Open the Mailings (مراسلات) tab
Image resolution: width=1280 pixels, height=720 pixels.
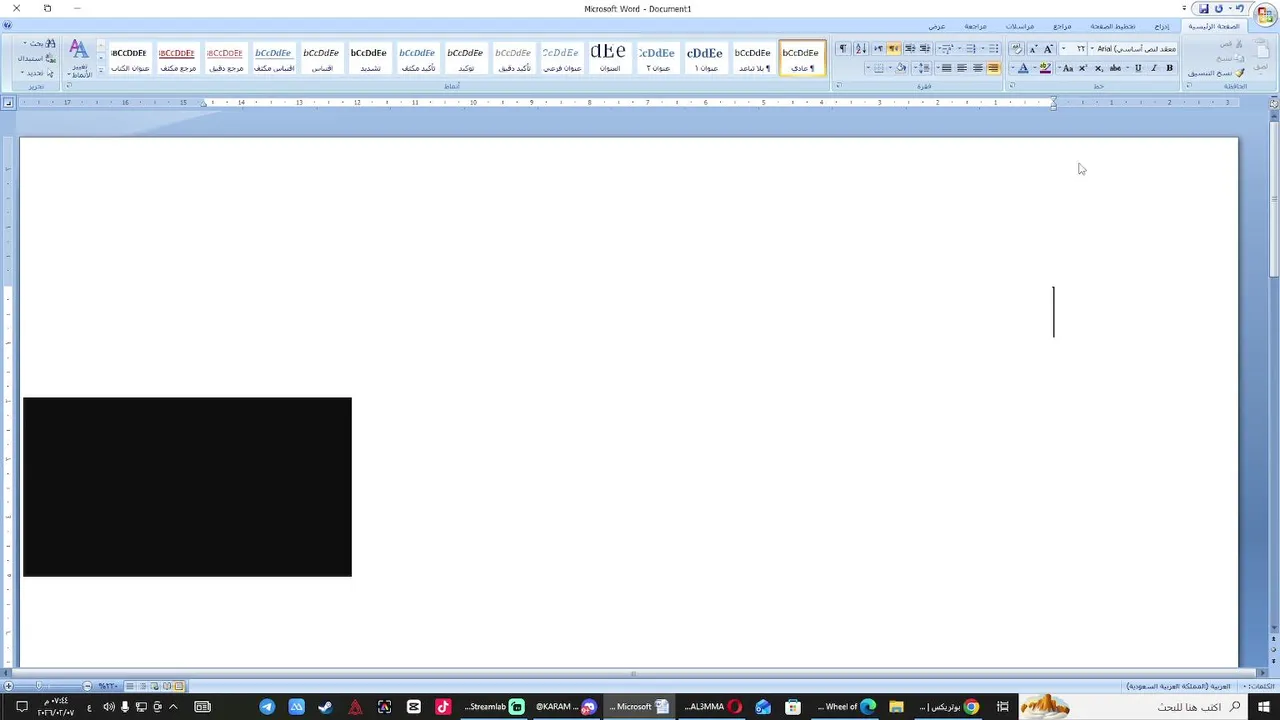pyautogui.click(x=1020, y=27)
